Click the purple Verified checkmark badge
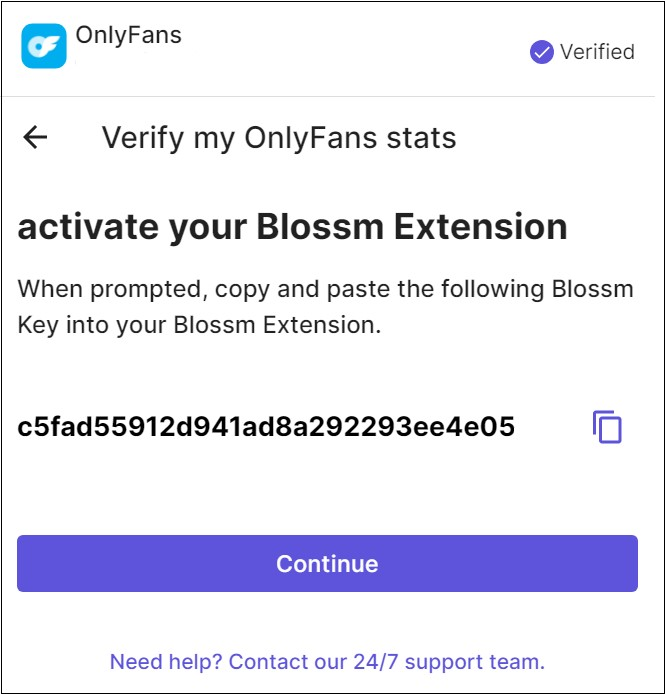 pyautogui.click(x=541, y=52)
